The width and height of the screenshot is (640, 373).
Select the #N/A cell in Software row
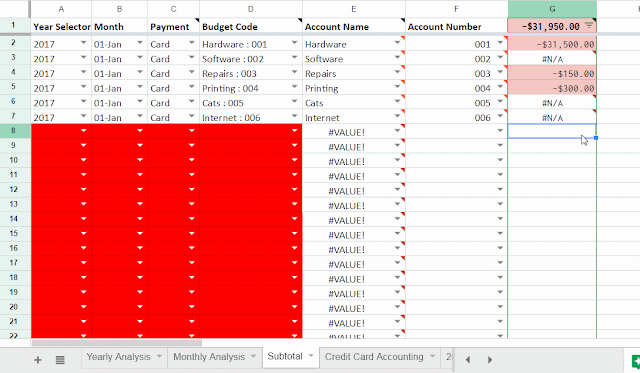click(x=552, y=59)
